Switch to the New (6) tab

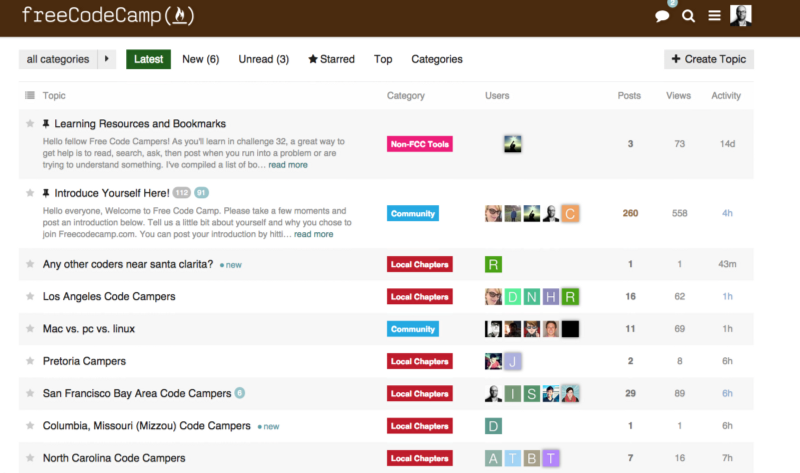pos(201,59)
